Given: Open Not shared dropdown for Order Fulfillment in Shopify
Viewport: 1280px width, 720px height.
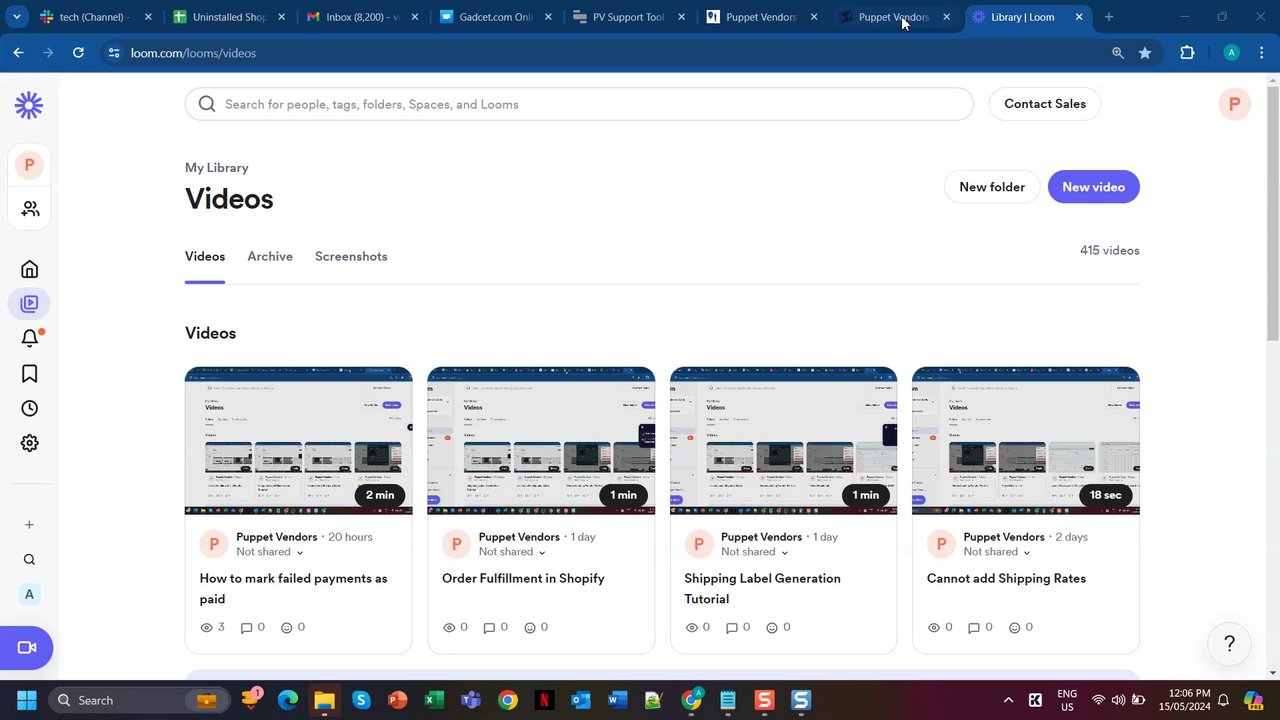Looking at the screenshot, I should tap(512, 552).
